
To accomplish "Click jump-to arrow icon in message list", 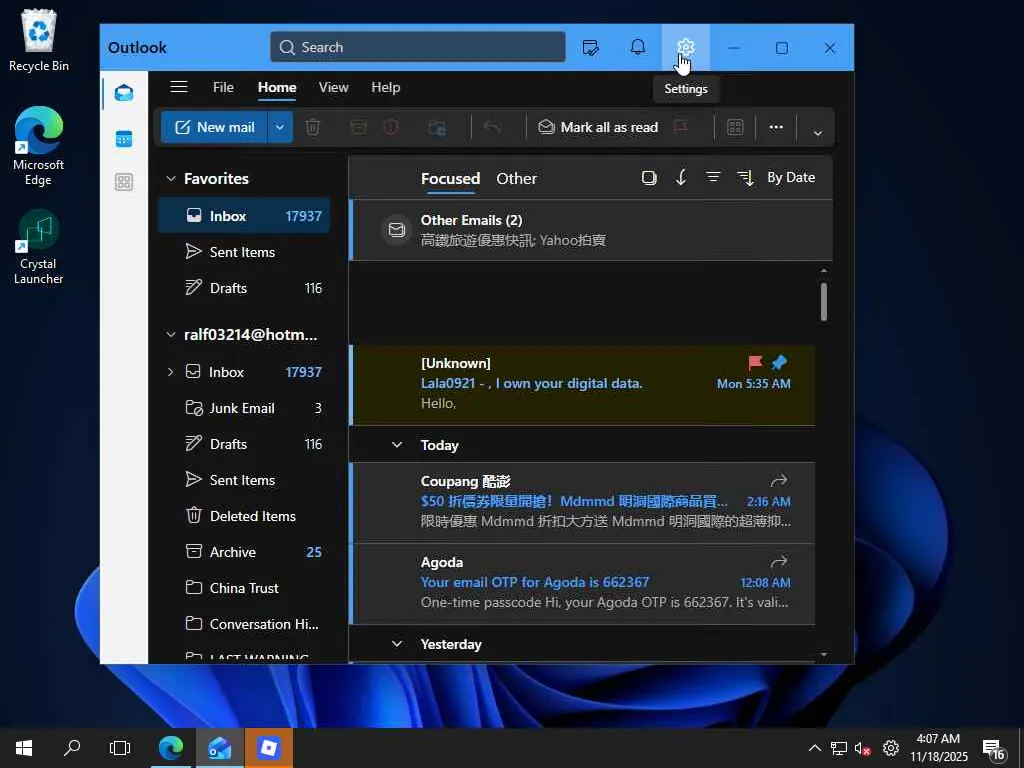I will (681, 178).
